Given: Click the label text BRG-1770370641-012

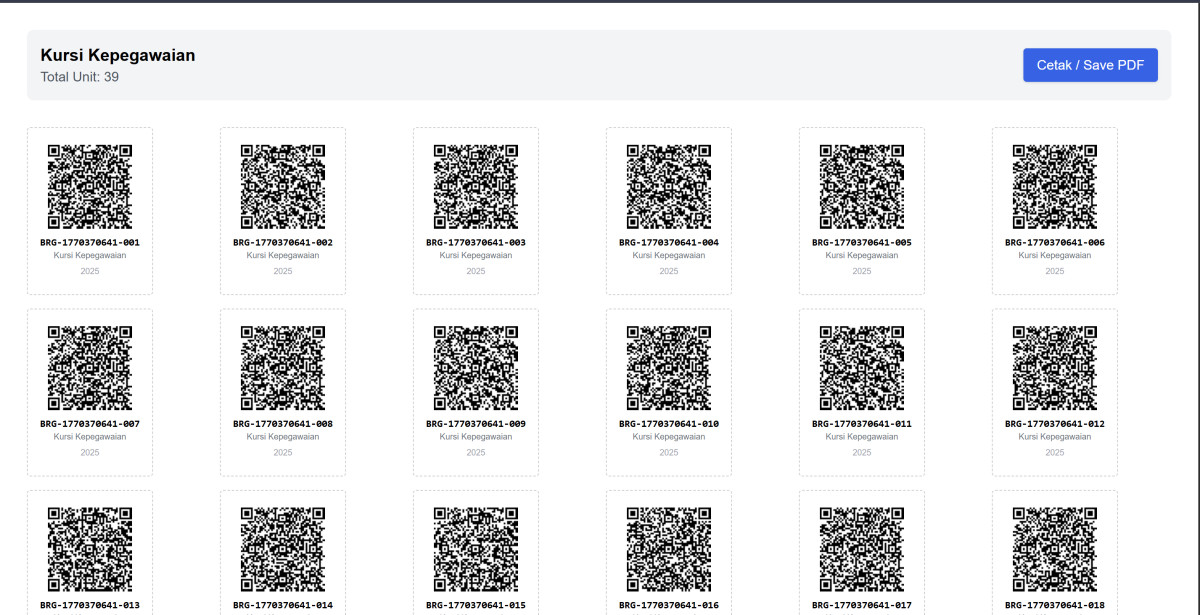Looking at the screenshot, I should [x=1055, y=424].
